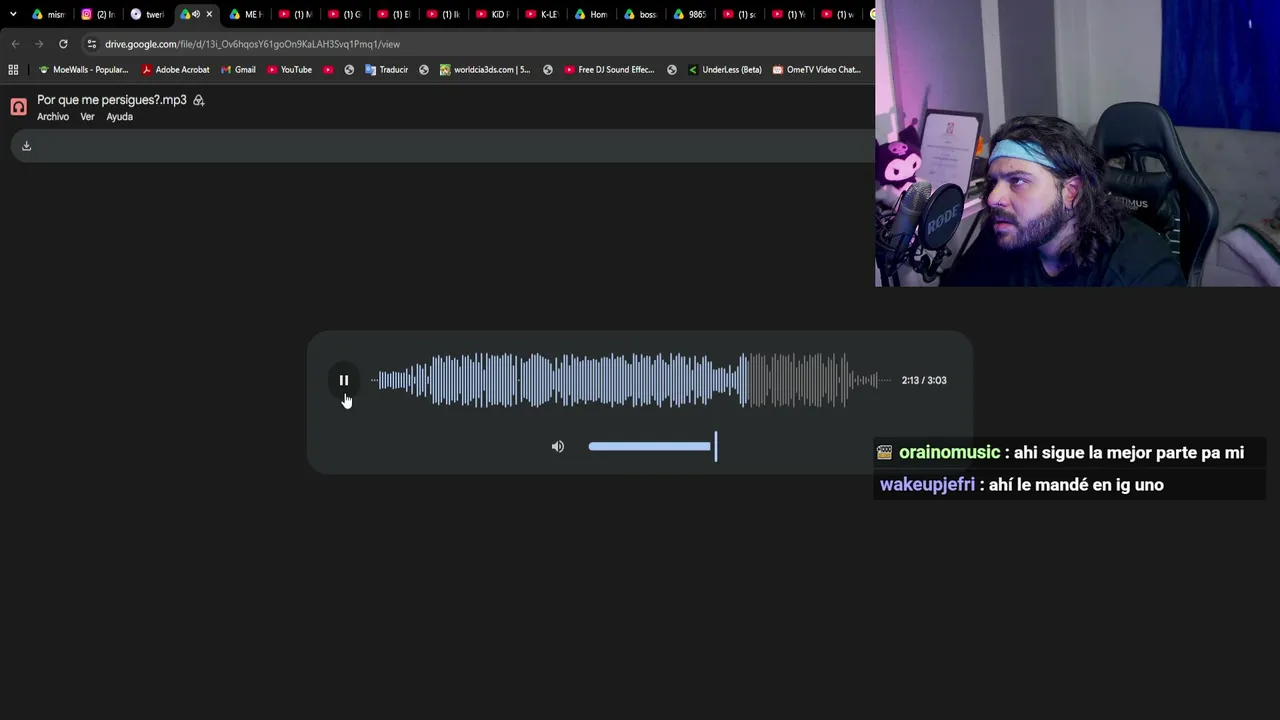Reload the current page

63,44
